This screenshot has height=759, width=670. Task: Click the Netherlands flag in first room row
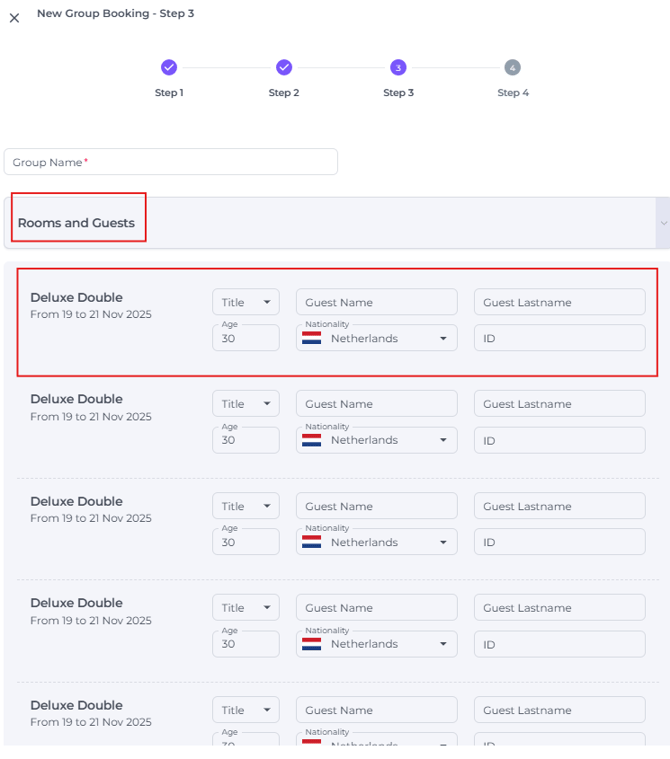point(312,338)
